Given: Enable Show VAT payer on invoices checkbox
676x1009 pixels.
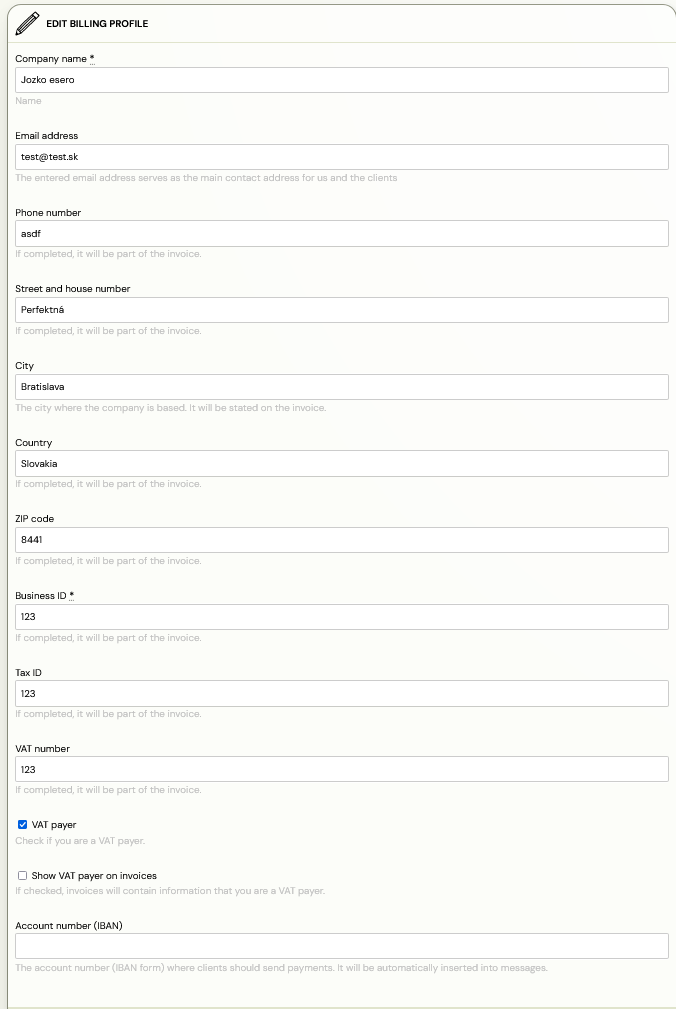Looking at the screenshot, I should 23,875.
